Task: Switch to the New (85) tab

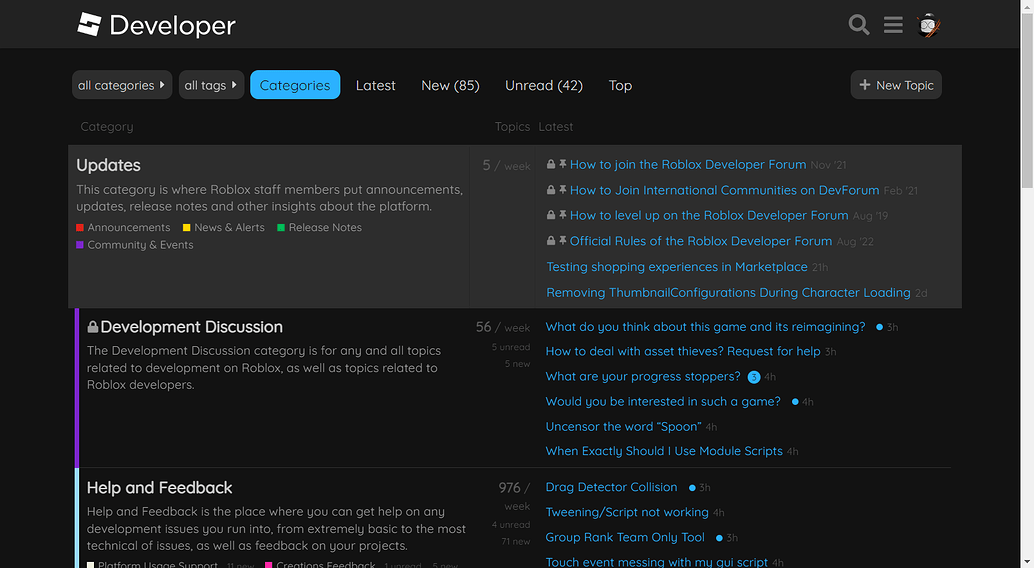Action: 450,85
